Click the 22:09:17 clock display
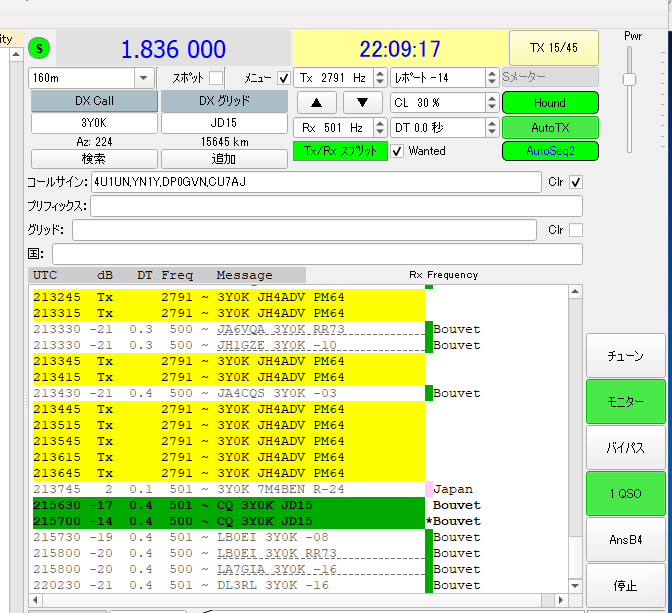This screenshot has height=613, width=672. click(399, 49)
